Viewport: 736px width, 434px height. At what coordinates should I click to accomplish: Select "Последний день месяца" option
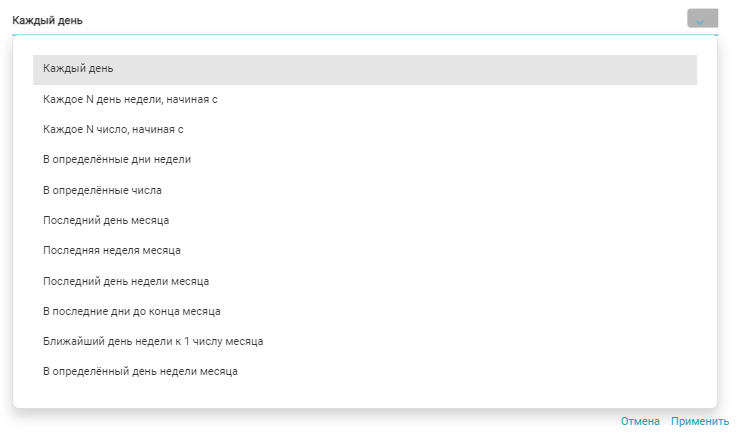point(105,219)
